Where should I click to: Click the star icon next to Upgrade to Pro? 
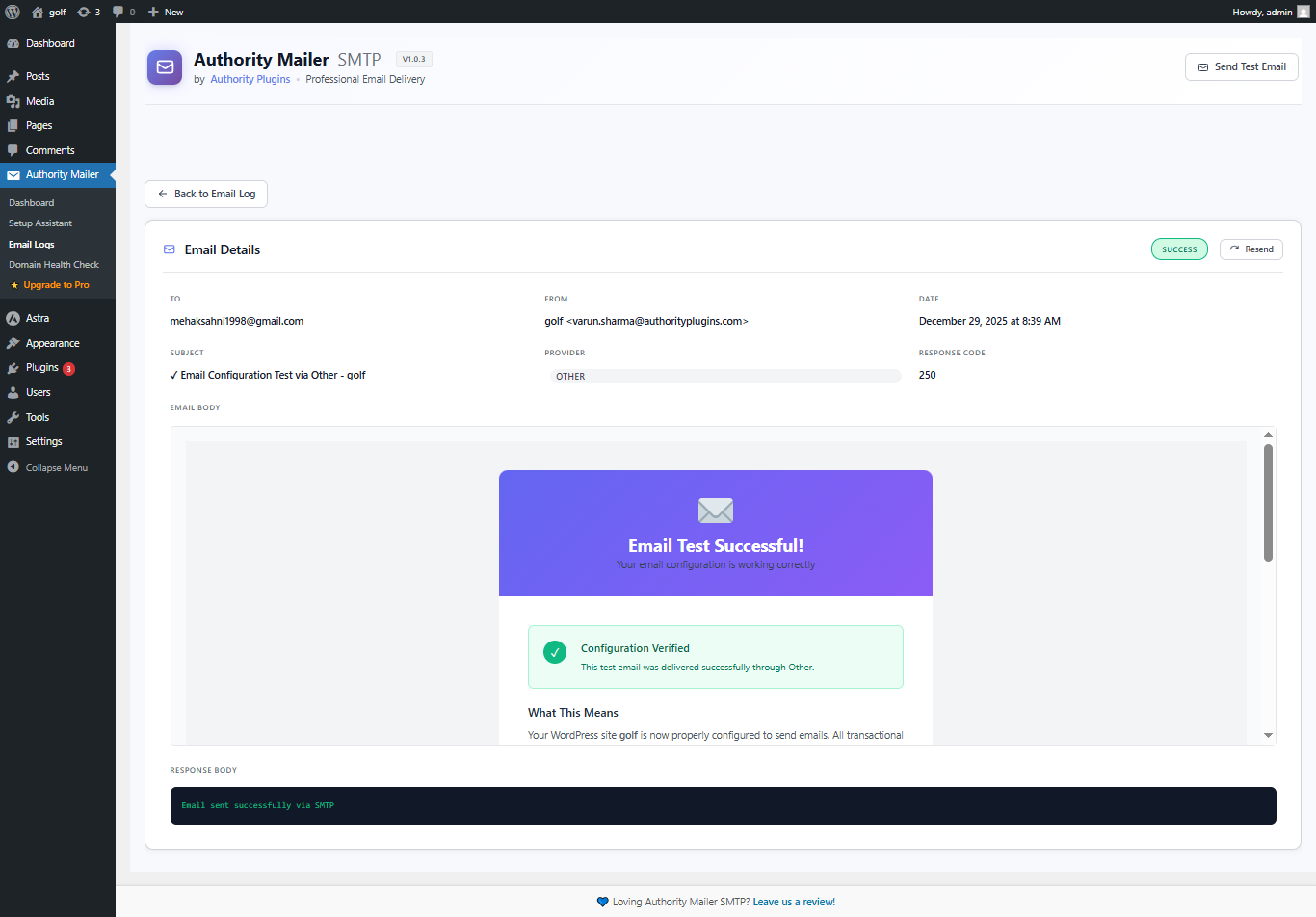[16, 284]
